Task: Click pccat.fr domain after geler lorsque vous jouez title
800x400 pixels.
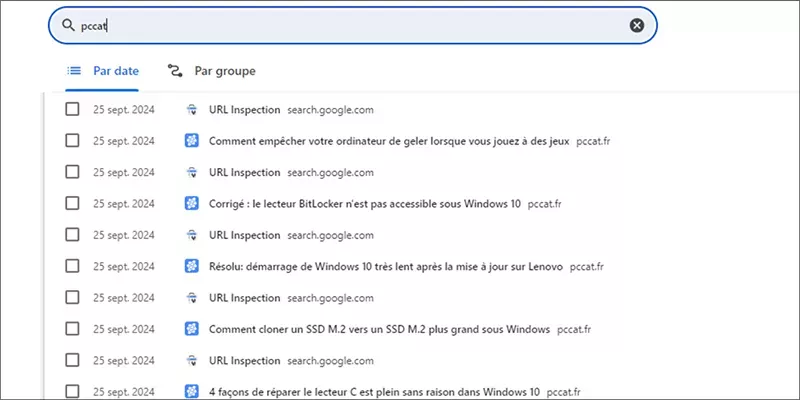Action: click(x=593, y=141)
